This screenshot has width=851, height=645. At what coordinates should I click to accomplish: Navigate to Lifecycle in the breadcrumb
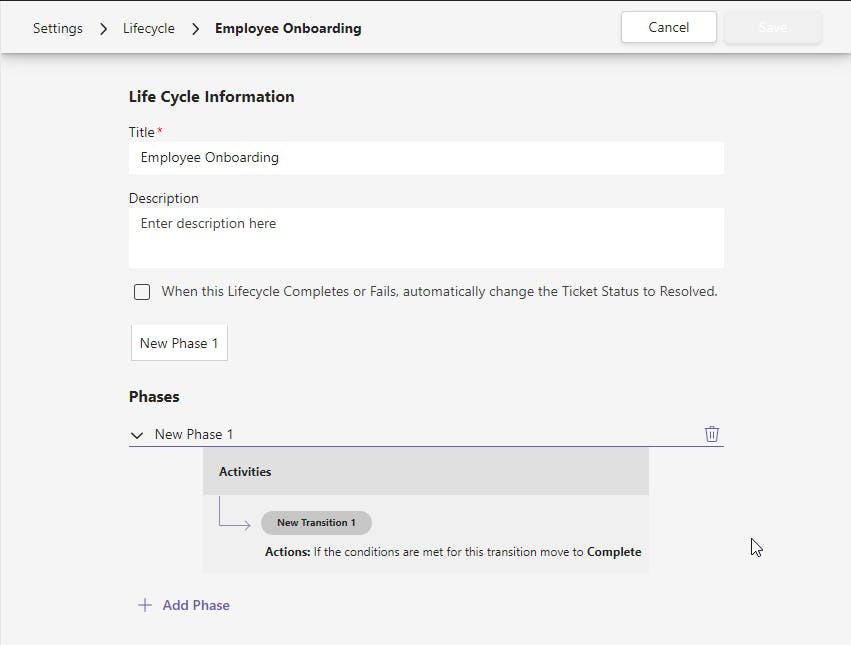149,28
